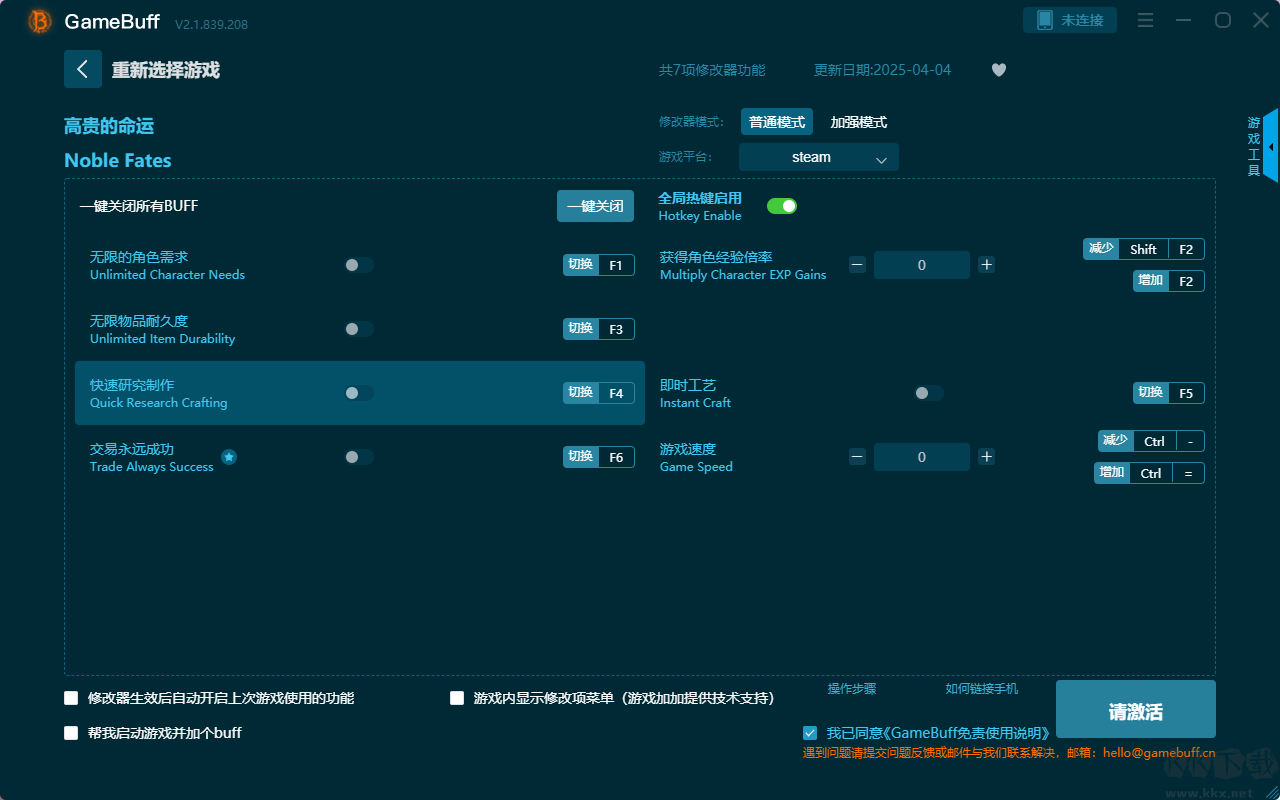Click F6 hotkey for Trade Always Success
Screen dimensions: 1280x800
pyautogui.click(x=599, y=457)
